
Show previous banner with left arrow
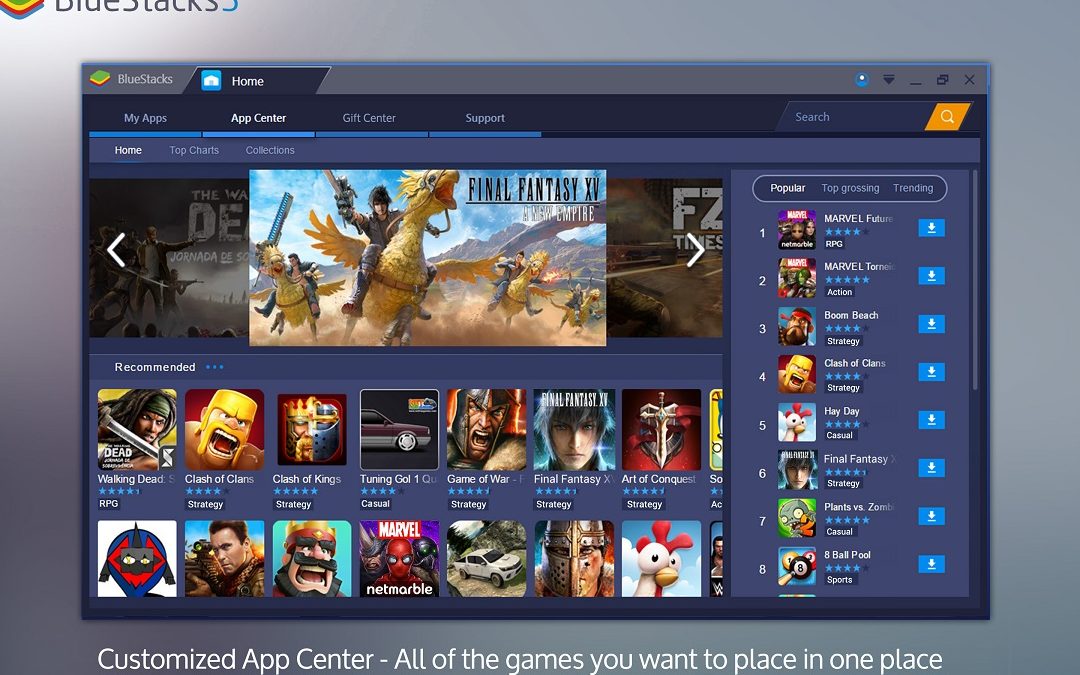pyautogui.click(x=116, y=250)
